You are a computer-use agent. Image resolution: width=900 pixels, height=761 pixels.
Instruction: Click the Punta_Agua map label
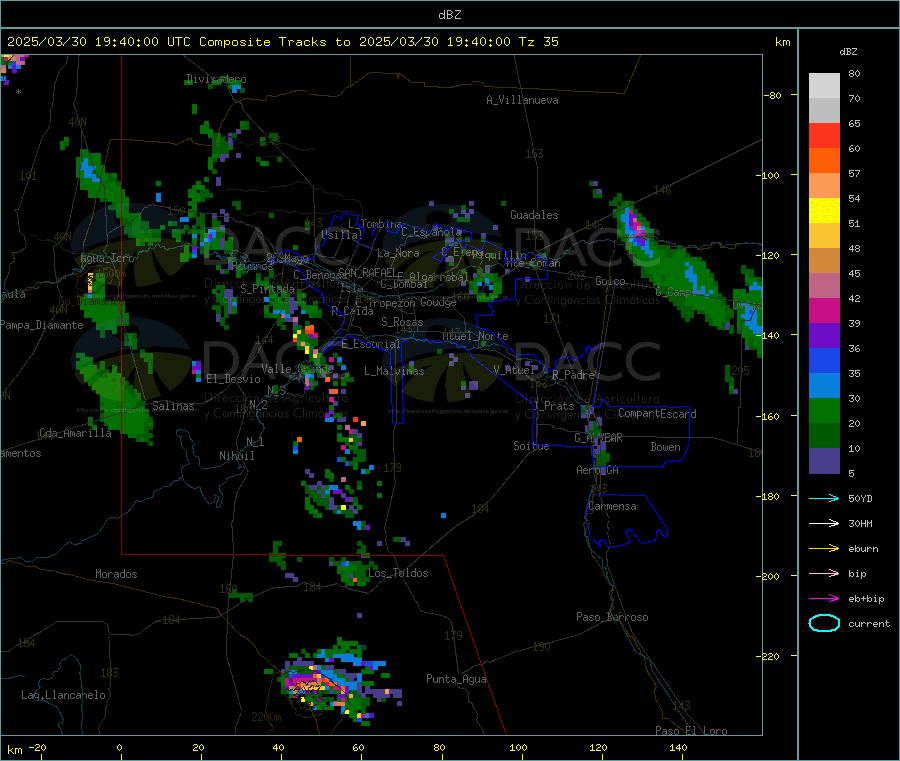[456, 679]
